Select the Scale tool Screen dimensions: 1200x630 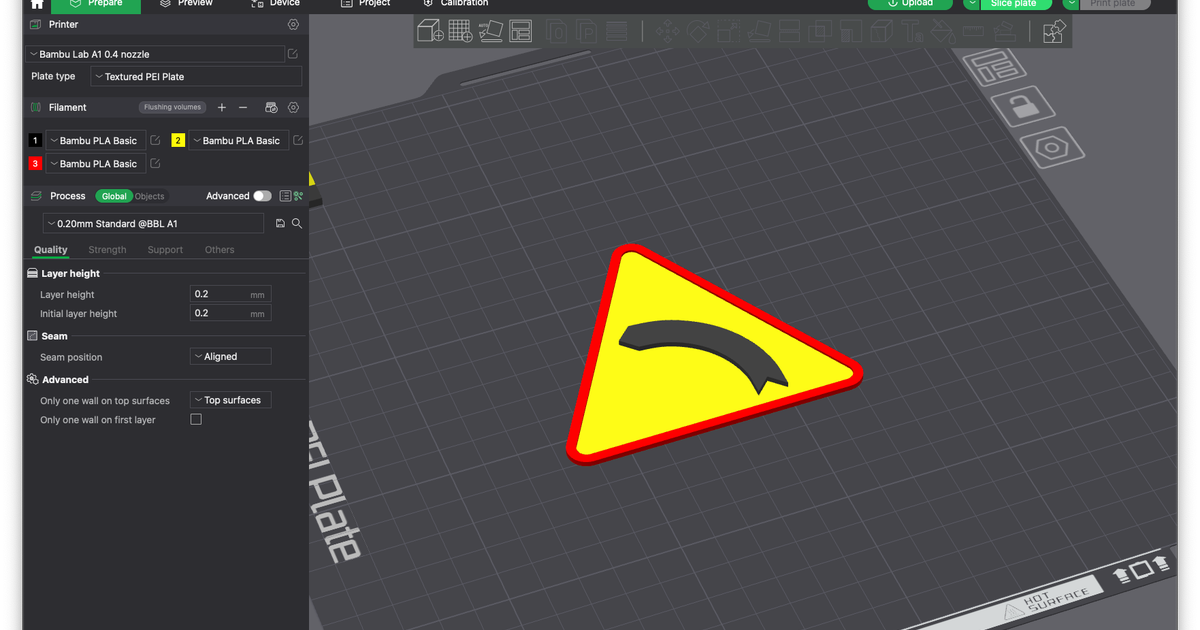point(726,31)
